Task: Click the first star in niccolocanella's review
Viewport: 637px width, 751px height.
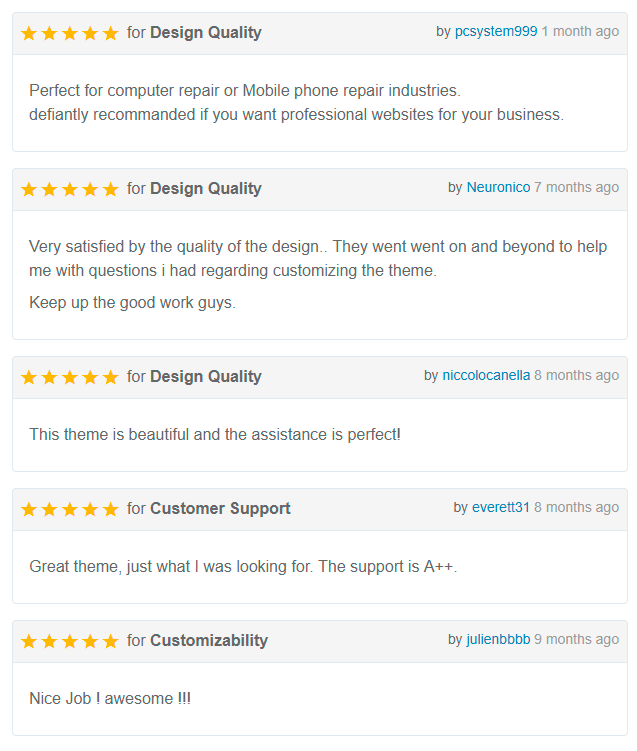Action: (29, 377)
